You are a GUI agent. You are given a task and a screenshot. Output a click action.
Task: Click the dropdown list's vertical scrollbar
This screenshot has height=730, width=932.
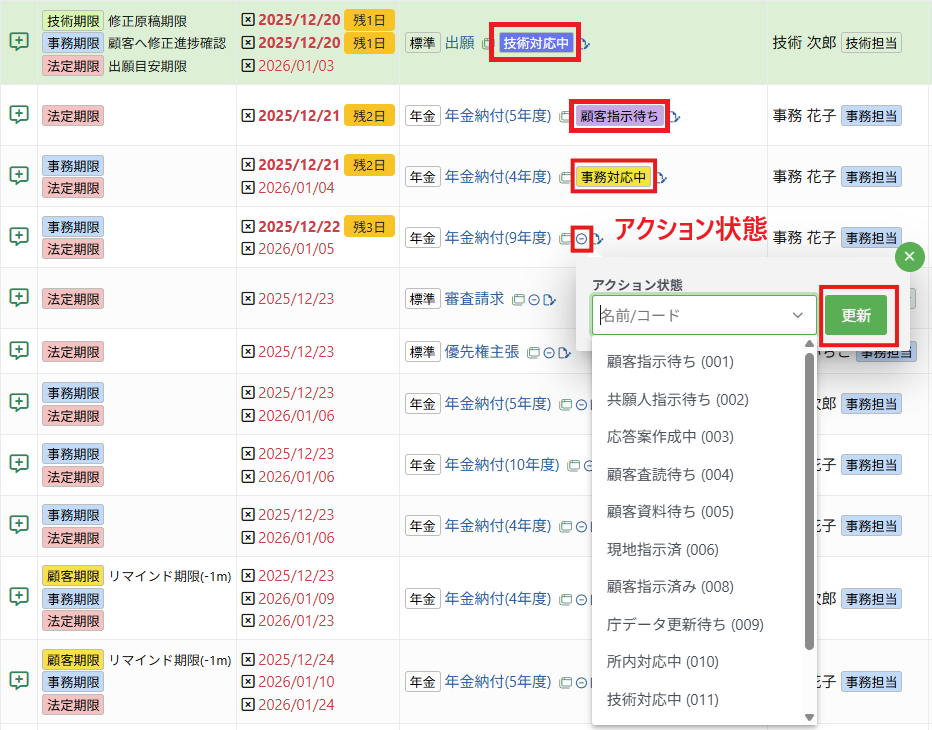click(x=810, y=500)
